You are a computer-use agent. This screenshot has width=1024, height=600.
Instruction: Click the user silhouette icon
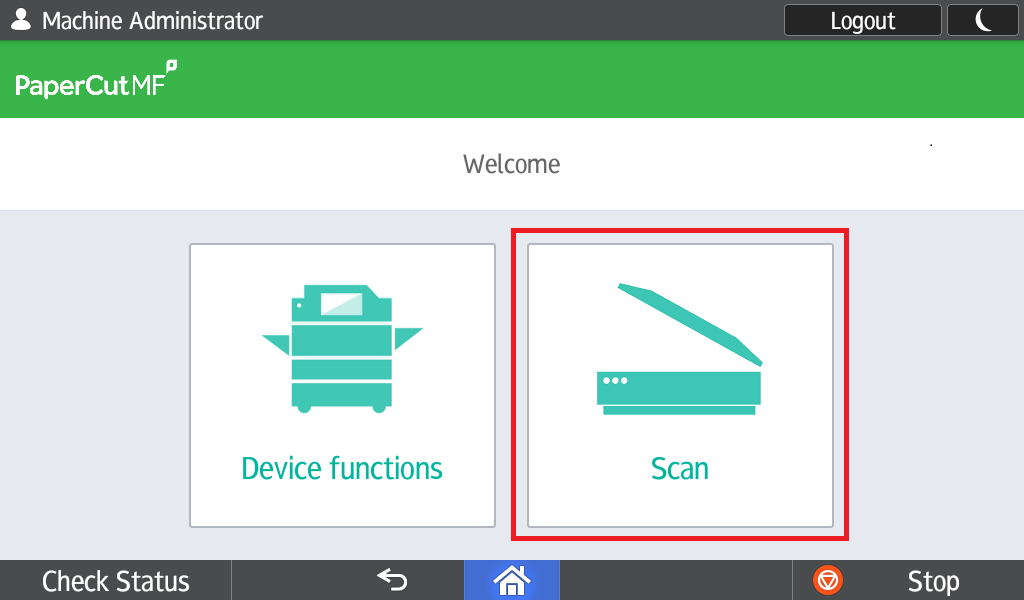tap(20, 19)
